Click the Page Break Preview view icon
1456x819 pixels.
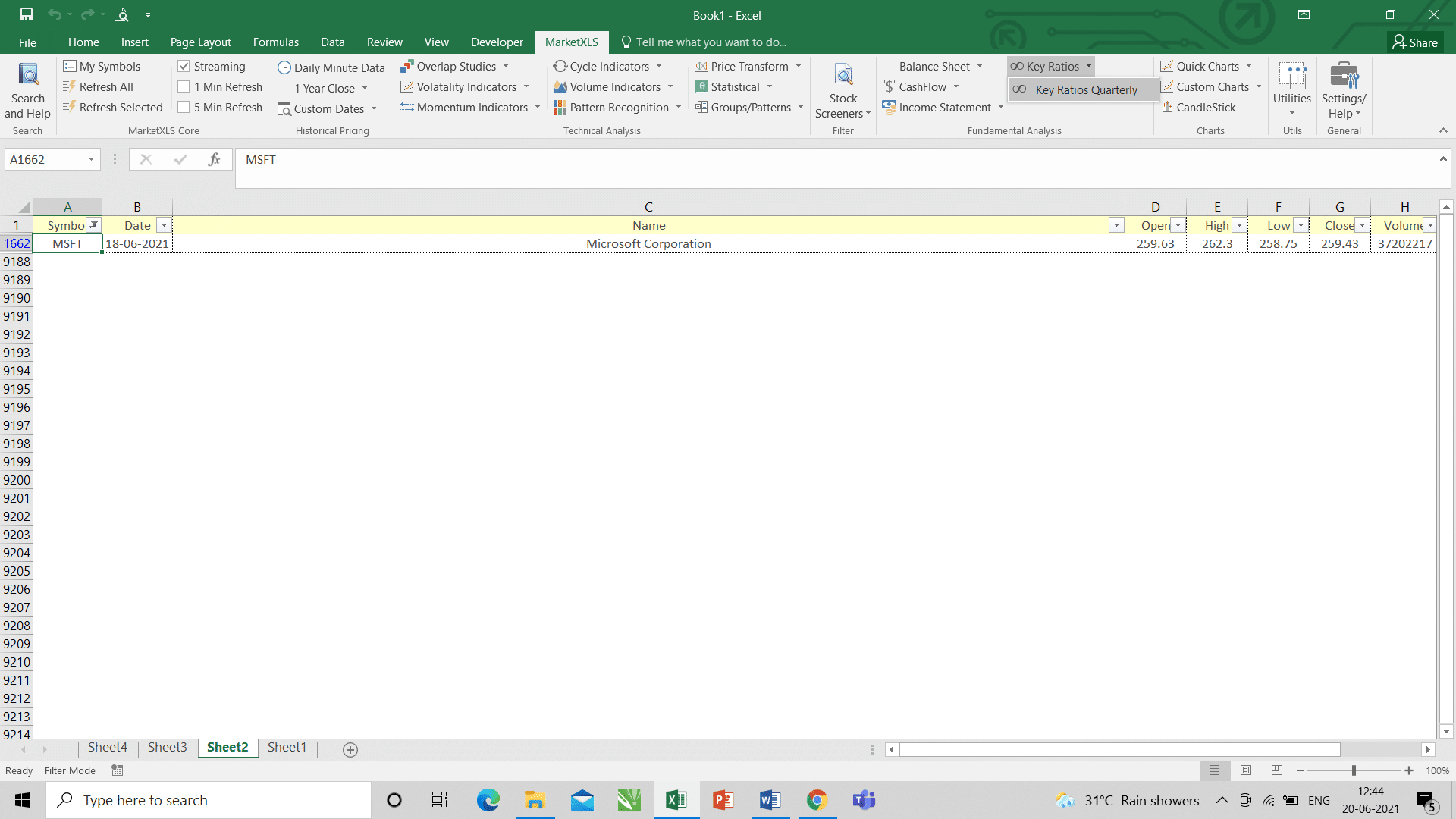click(x=1277, y=770)
